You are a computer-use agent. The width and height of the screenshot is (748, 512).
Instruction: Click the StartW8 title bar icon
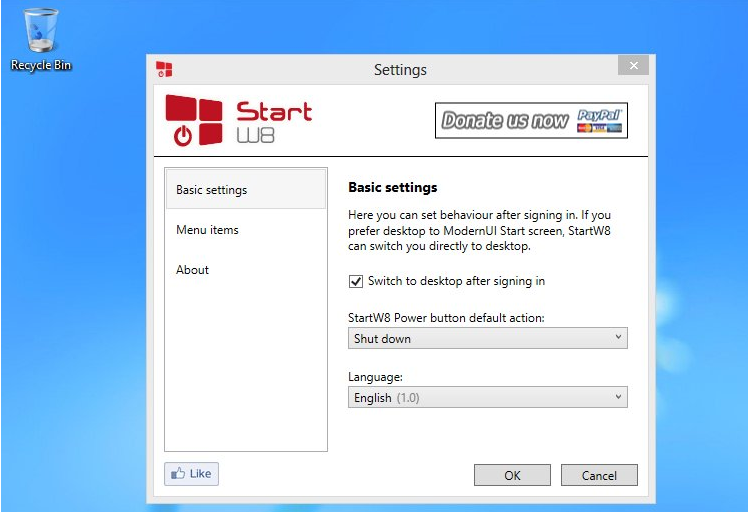pyautogui.click(x=164, y=69)
